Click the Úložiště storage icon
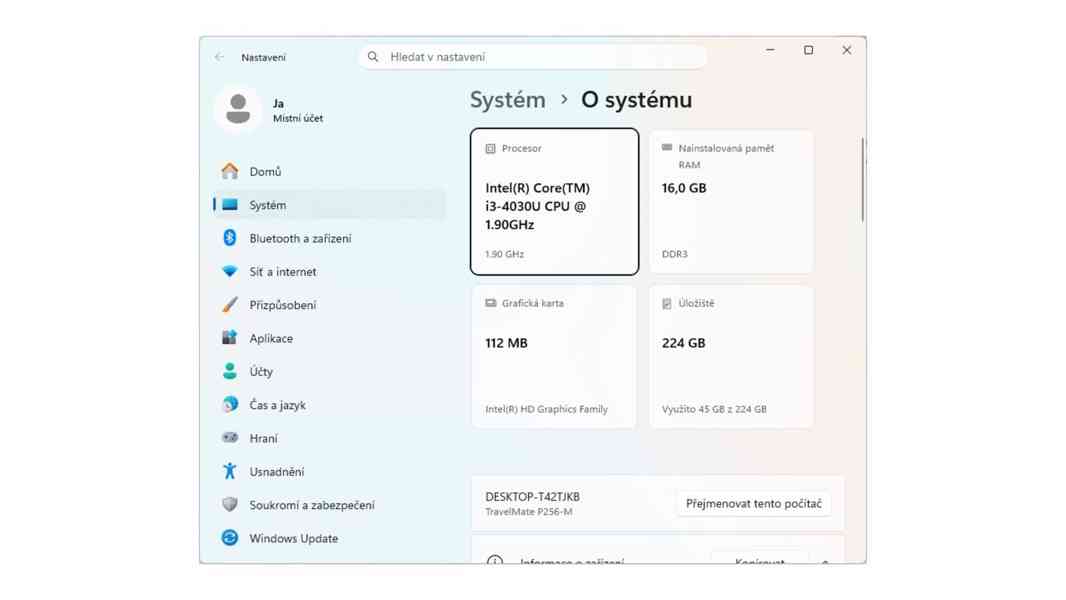 667,304
